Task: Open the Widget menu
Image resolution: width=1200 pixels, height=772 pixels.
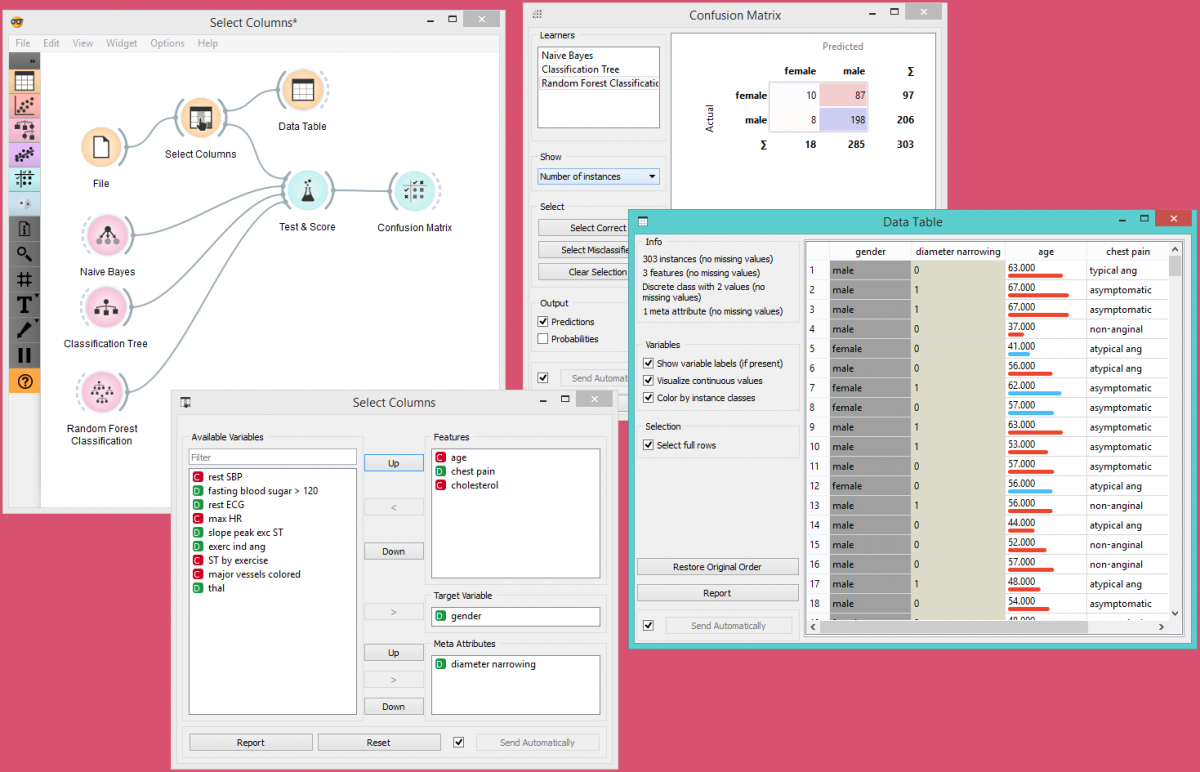Action: coord(121,44)
